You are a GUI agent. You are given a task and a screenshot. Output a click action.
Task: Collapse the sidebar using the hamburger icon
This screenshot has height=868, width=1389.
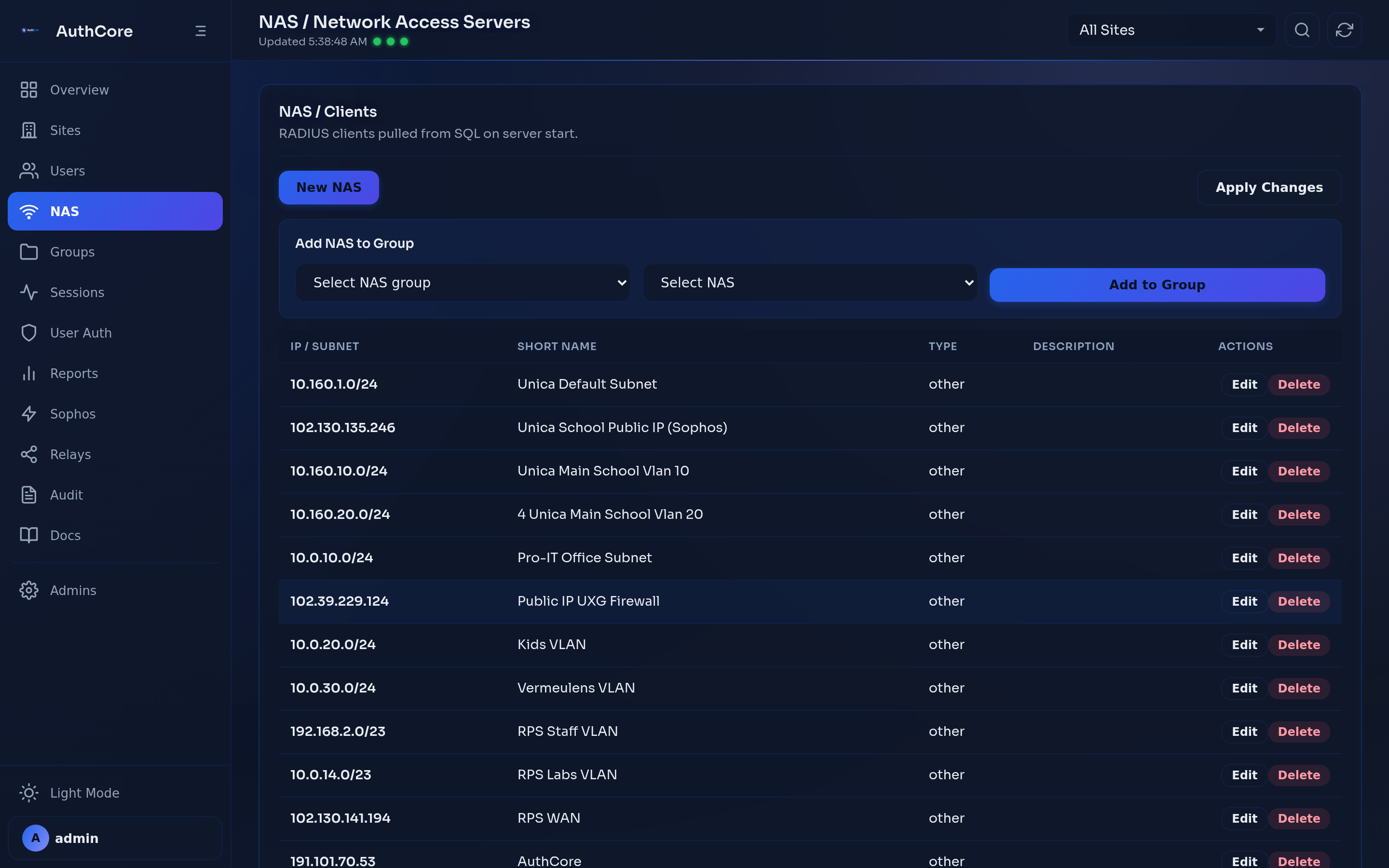click(200, 30)
